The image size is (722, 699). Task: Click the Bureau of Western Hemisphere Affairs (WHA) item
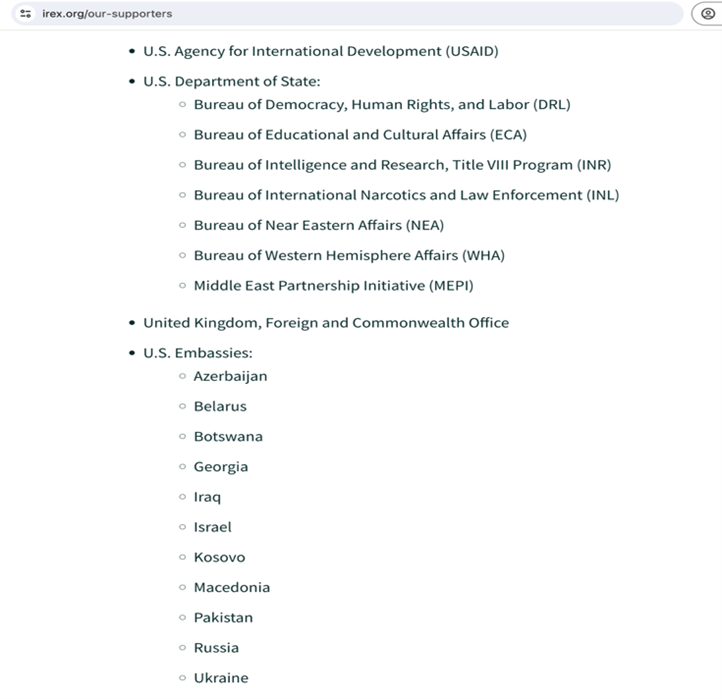[x=349, y=256]
